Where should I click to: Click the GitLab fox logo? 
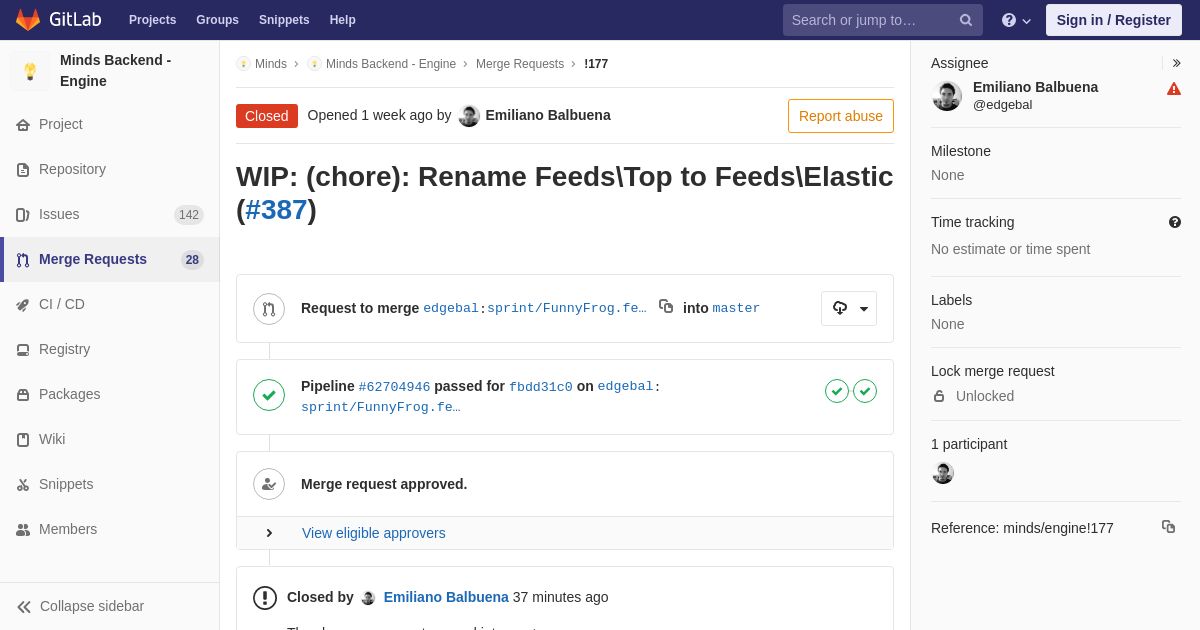pos(28,20)
